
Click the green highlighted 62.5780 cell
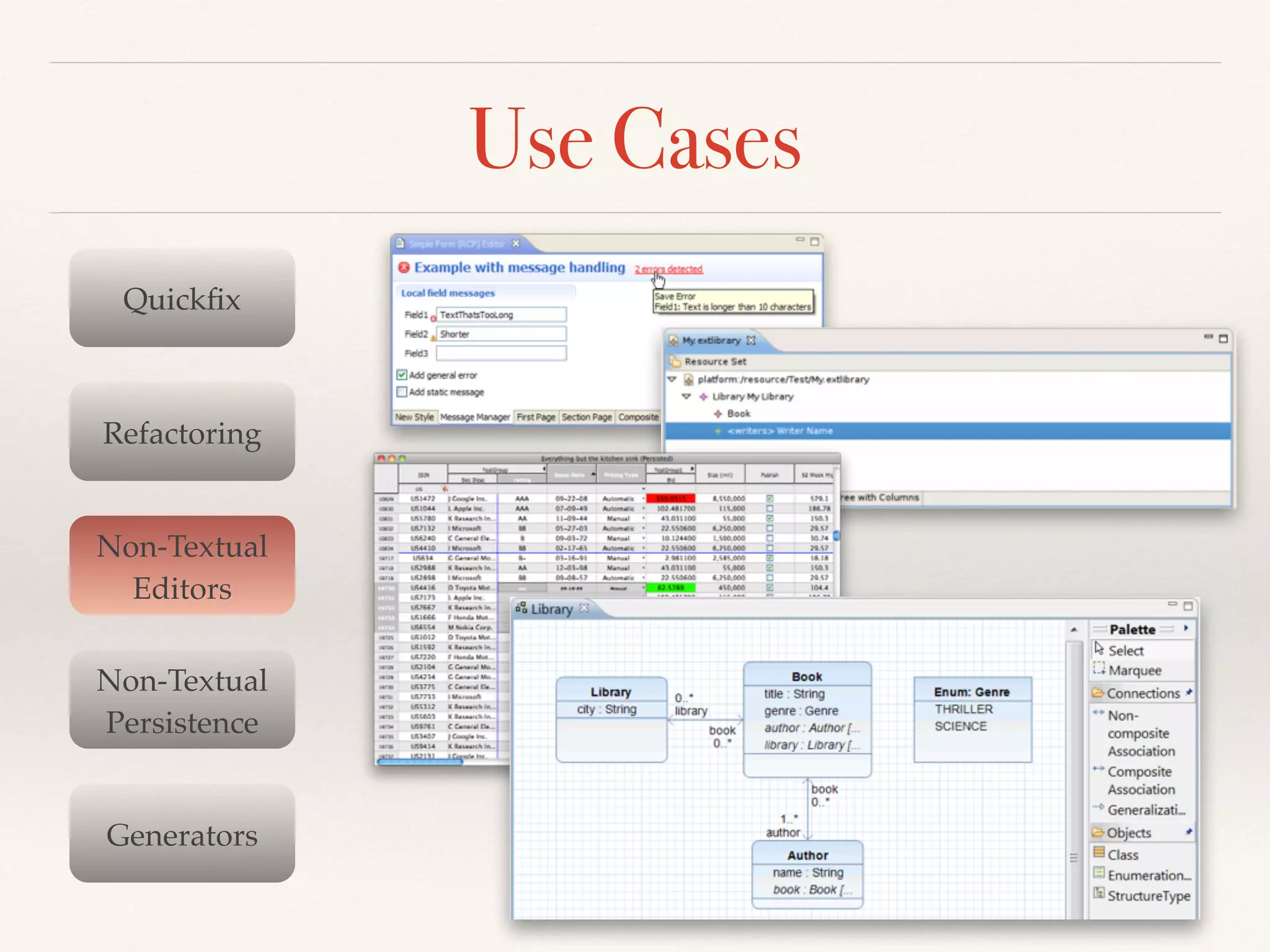tap(670, 588)
